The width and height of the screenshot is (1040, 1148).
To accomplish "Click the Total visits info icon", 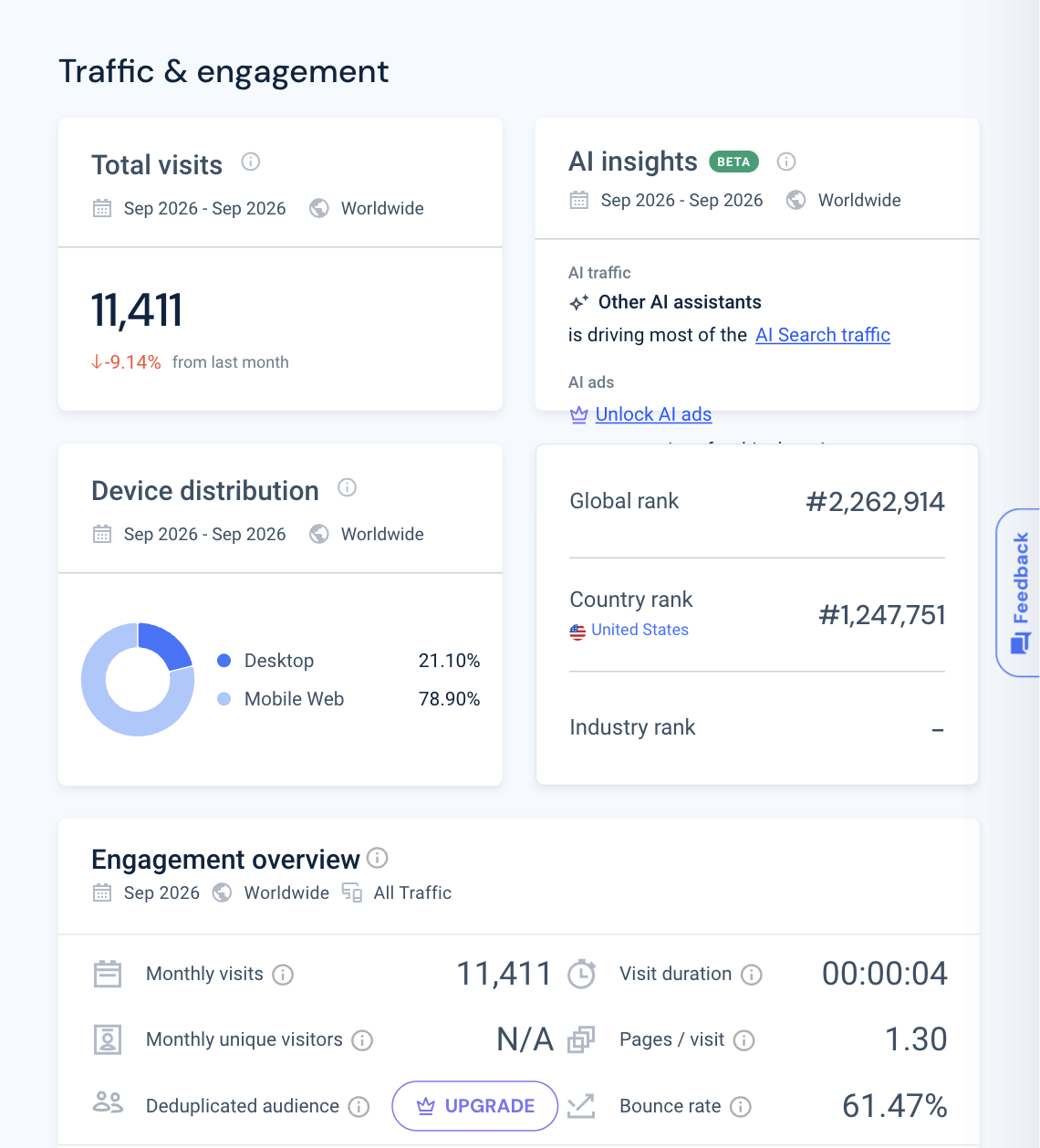I will click(x=251, y=162).
